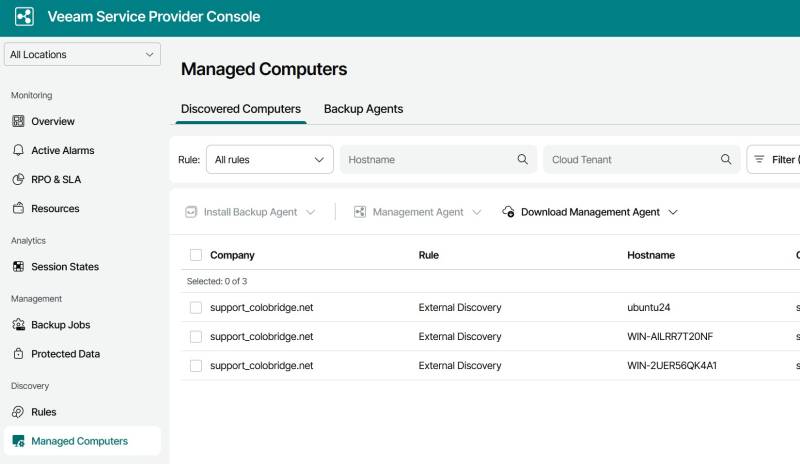
Task: Open Active Alarms bell icon
Action: [18, 150]
